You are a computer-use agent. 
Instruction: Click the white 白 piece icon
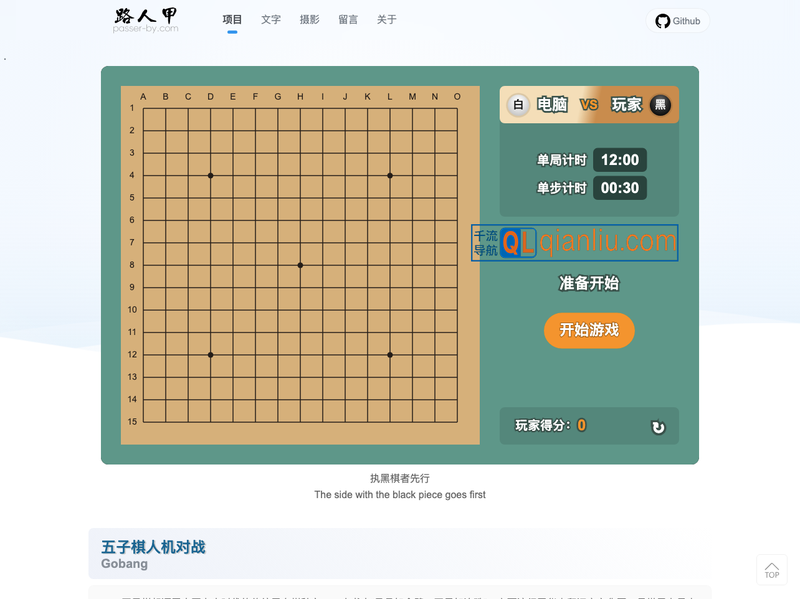click(x=517, y=103)
